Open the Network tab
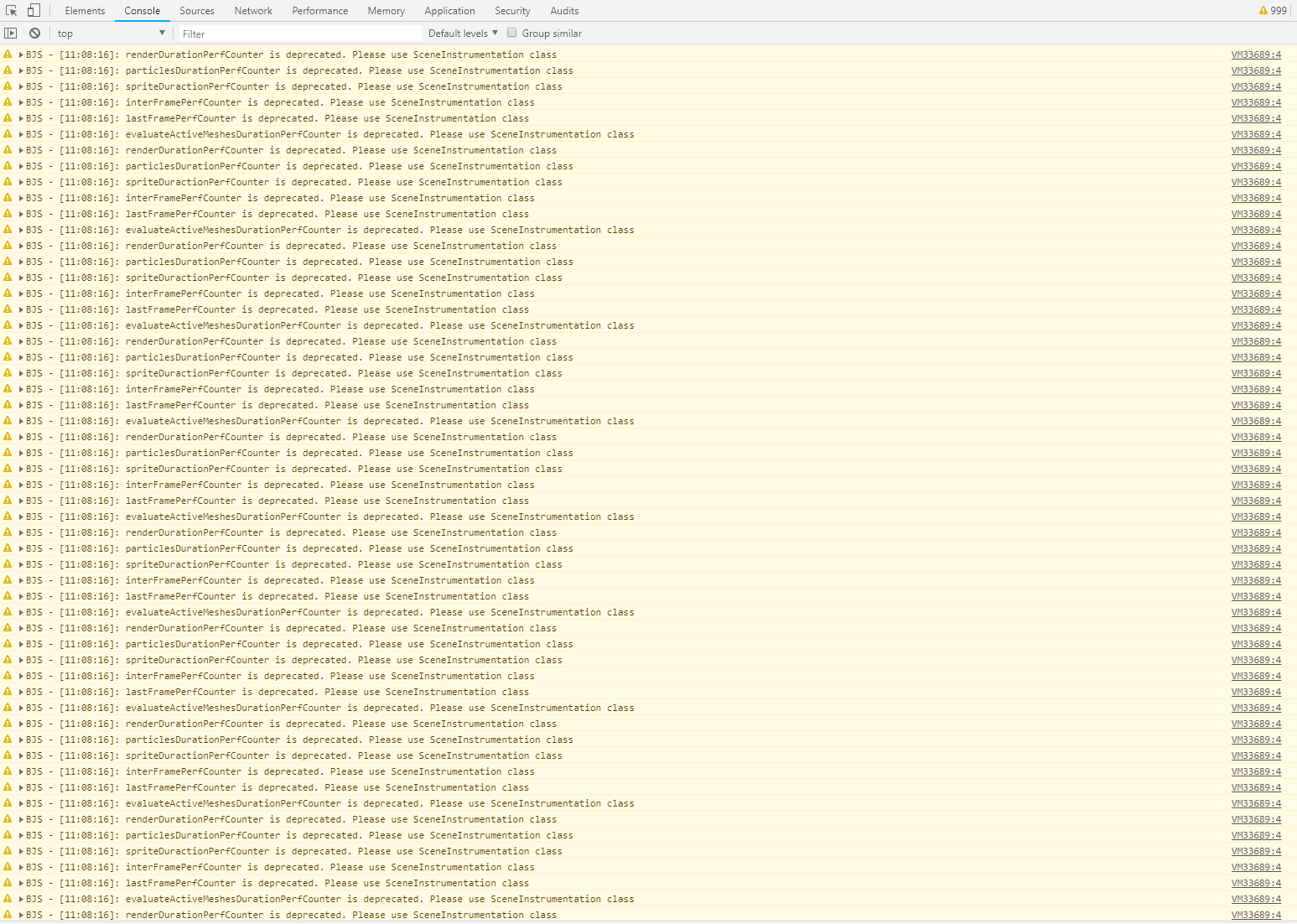 (253, 11)
